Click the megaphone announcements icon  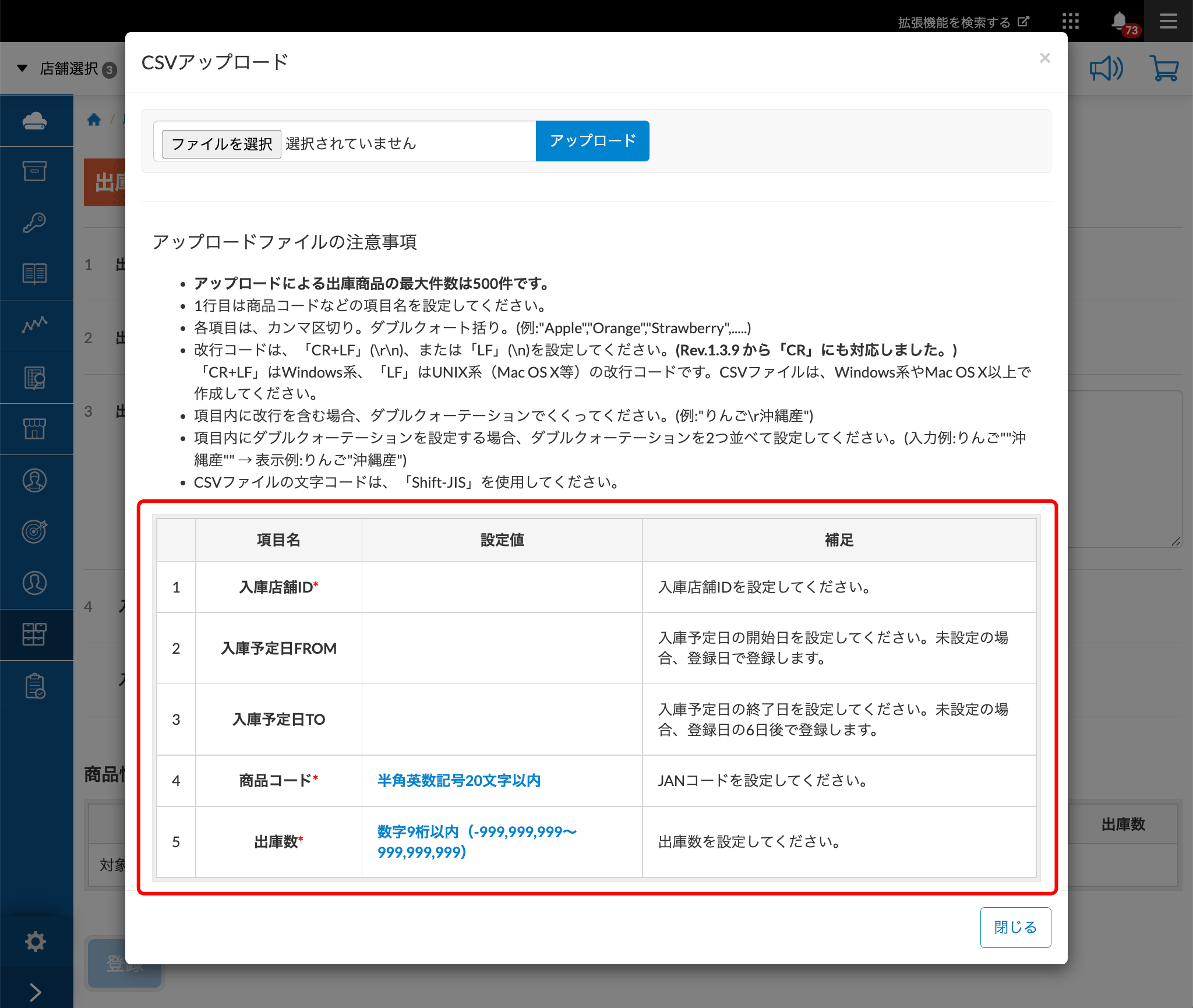coord(1106,69)
